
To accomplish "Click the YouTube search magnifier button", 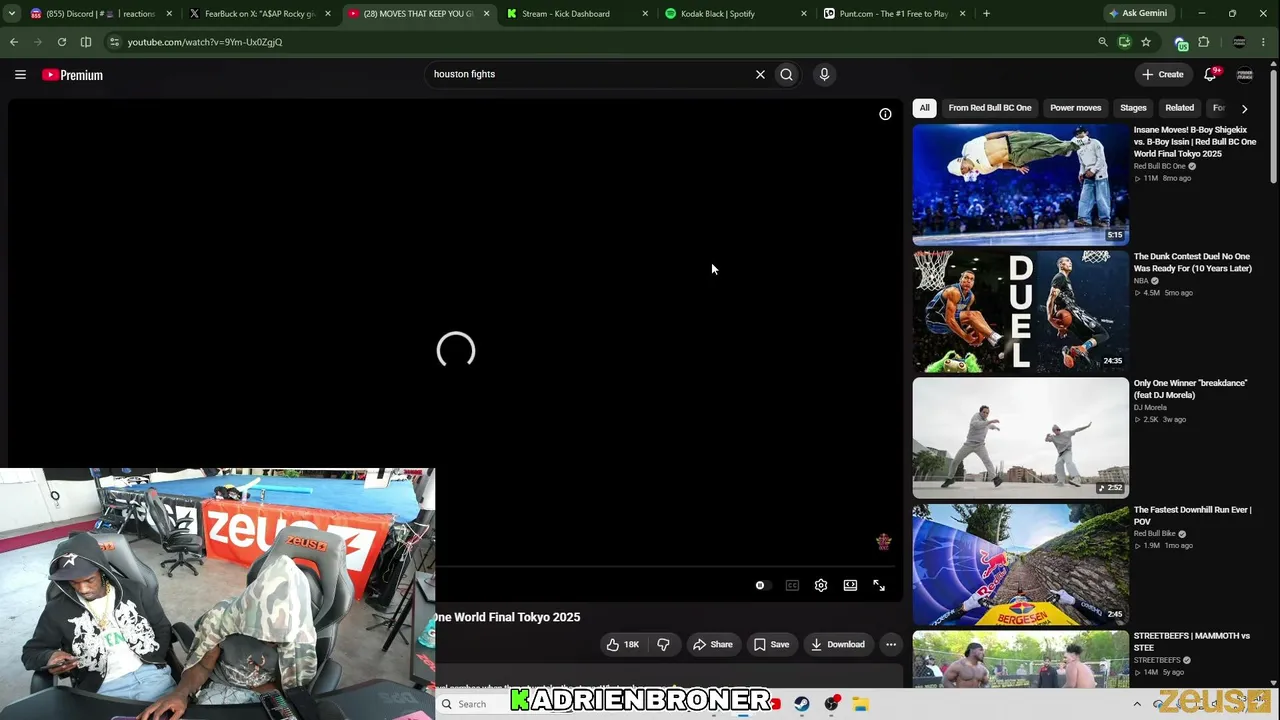I will tap(787, 74).
